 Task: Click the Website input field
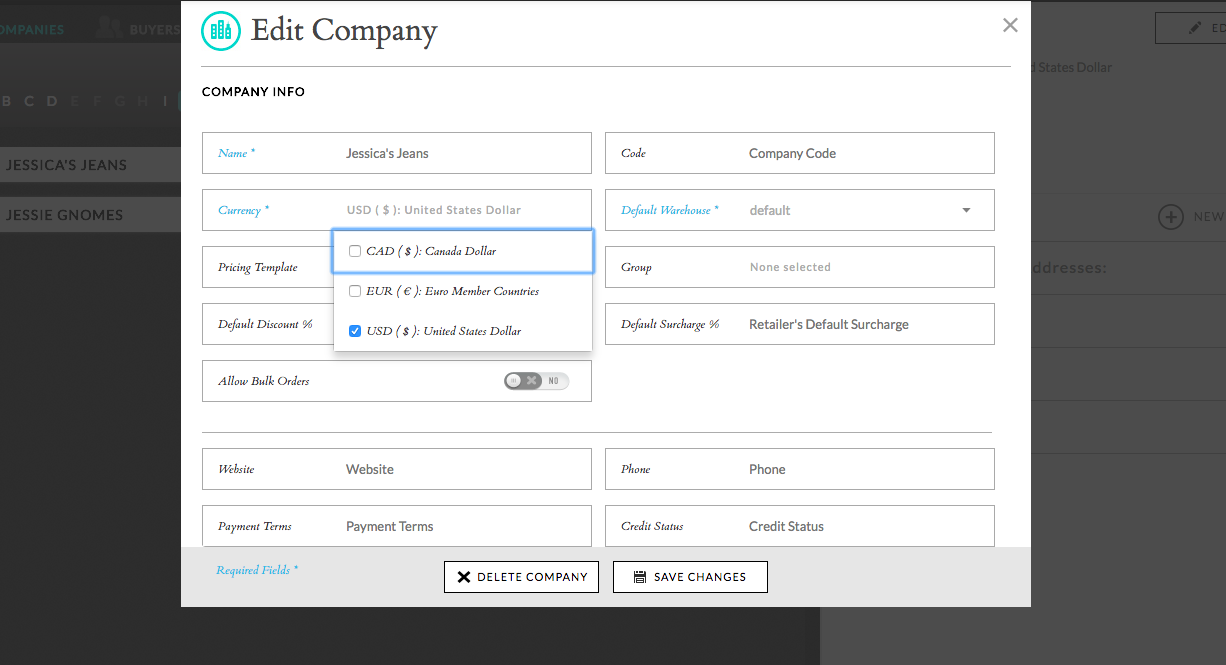397,469
